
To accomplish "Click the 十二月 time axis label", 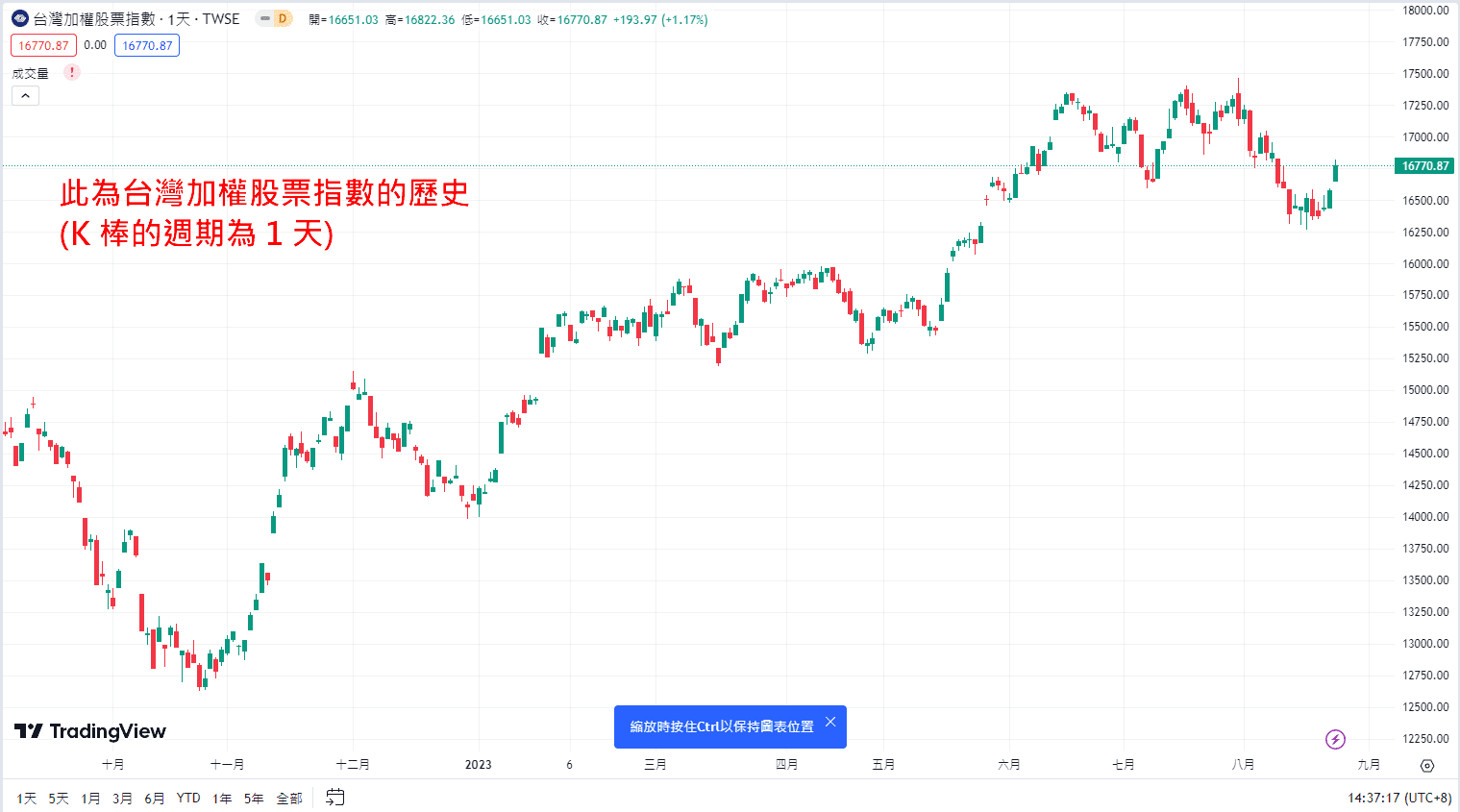I will [353, 765].
